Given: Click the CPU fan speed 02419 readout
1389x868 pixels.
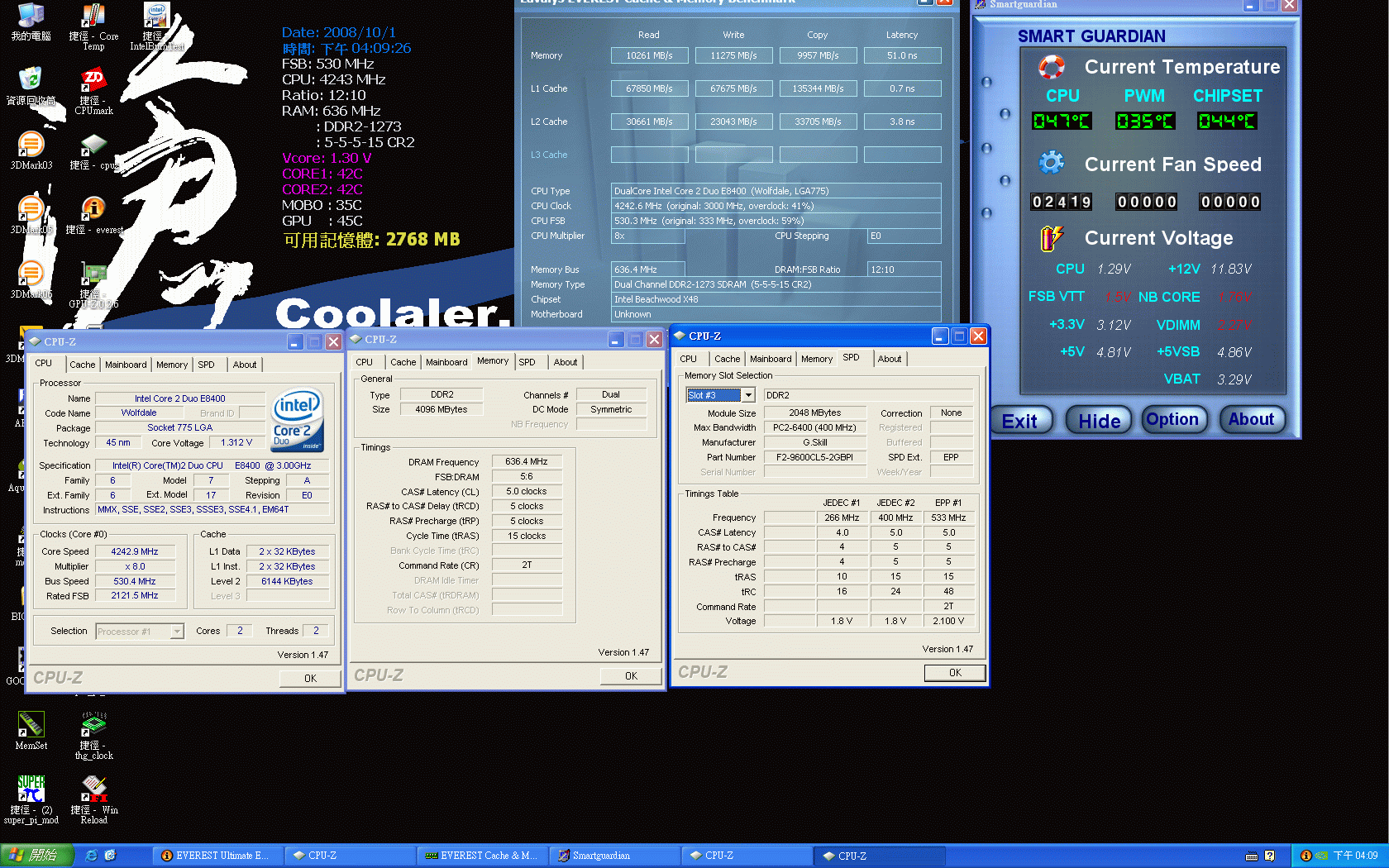Looking at the screenshot, I should tap(1061, 202).
